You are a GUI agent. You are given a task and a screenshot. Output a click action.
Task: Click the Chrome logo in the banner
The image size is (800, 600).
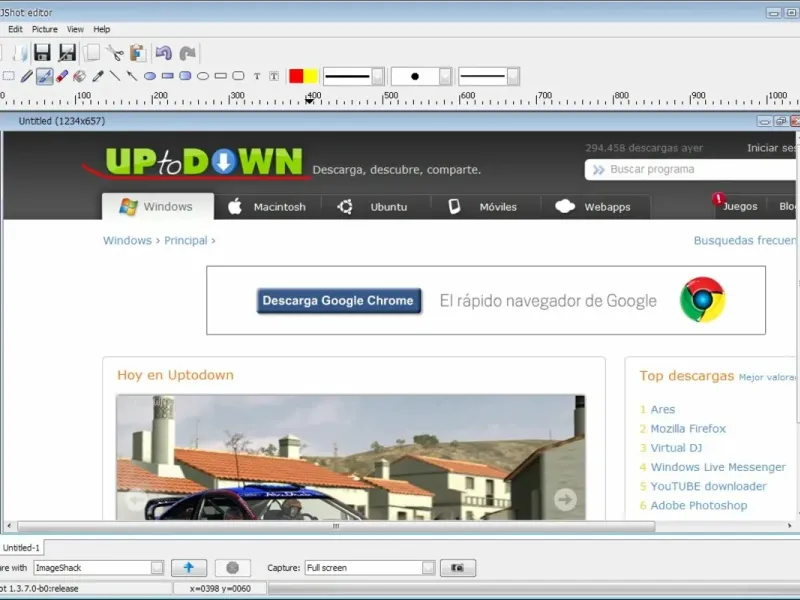click(x=703, y=300)
